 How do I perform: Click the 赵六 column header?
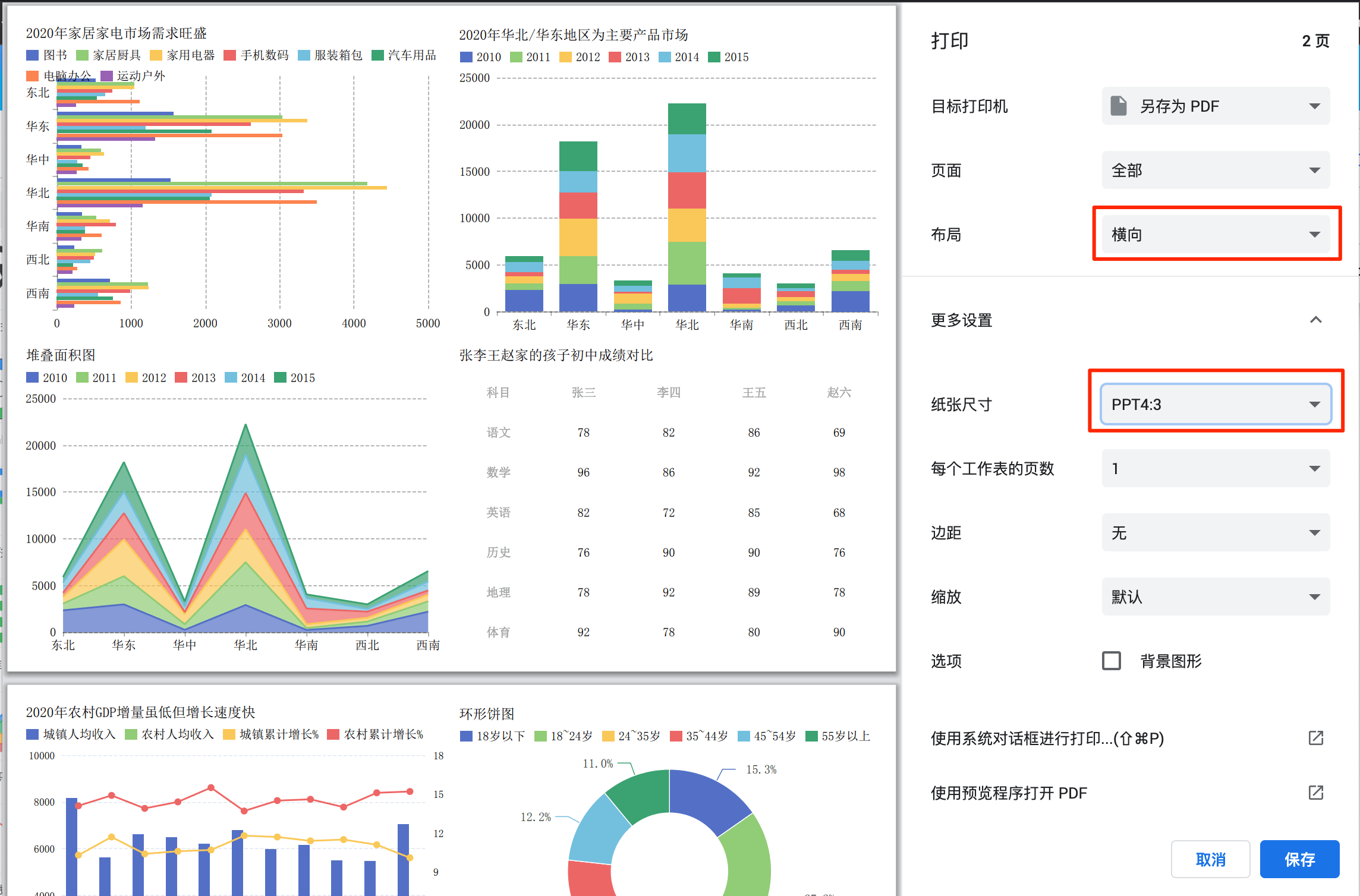pyautogui.click(x=839, y=393)
